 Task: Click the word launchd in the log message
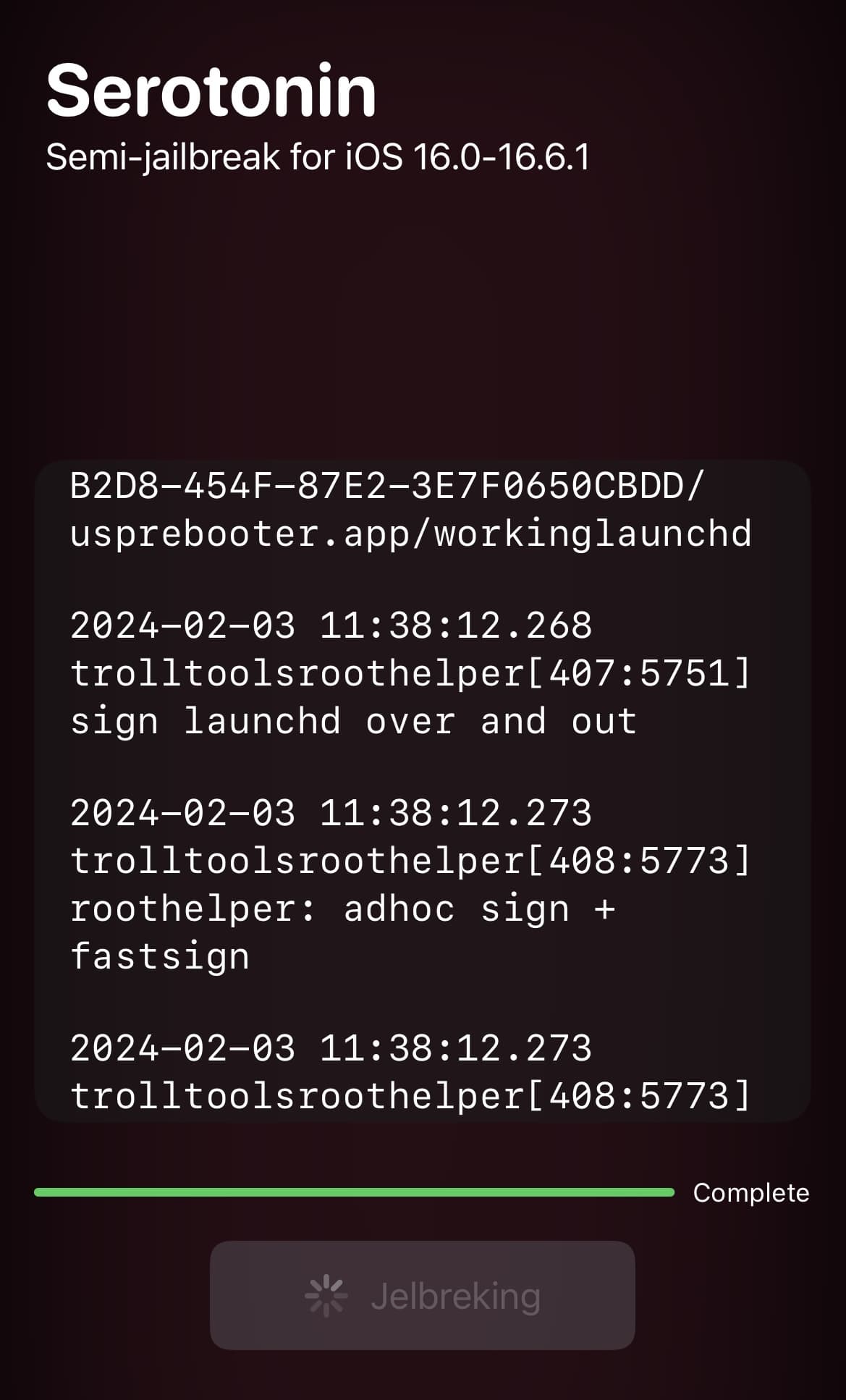tap(262, 722)
